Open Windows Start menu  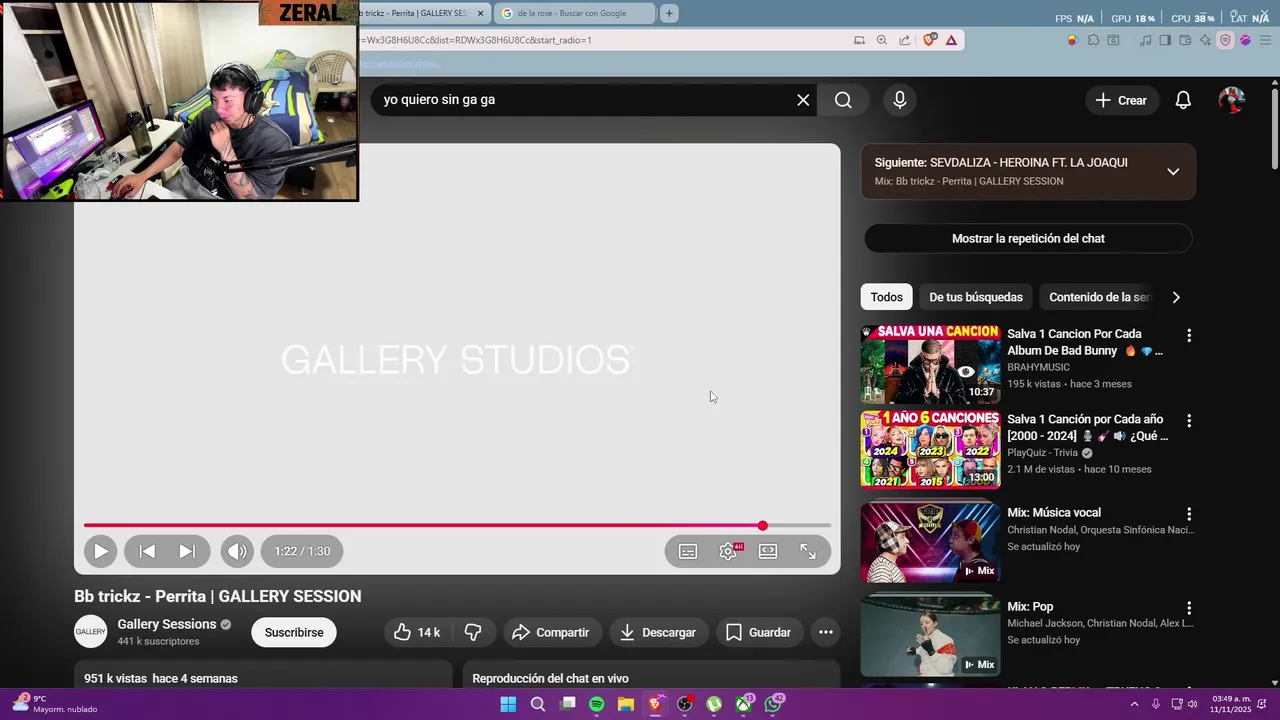click(x=508, y=704)
